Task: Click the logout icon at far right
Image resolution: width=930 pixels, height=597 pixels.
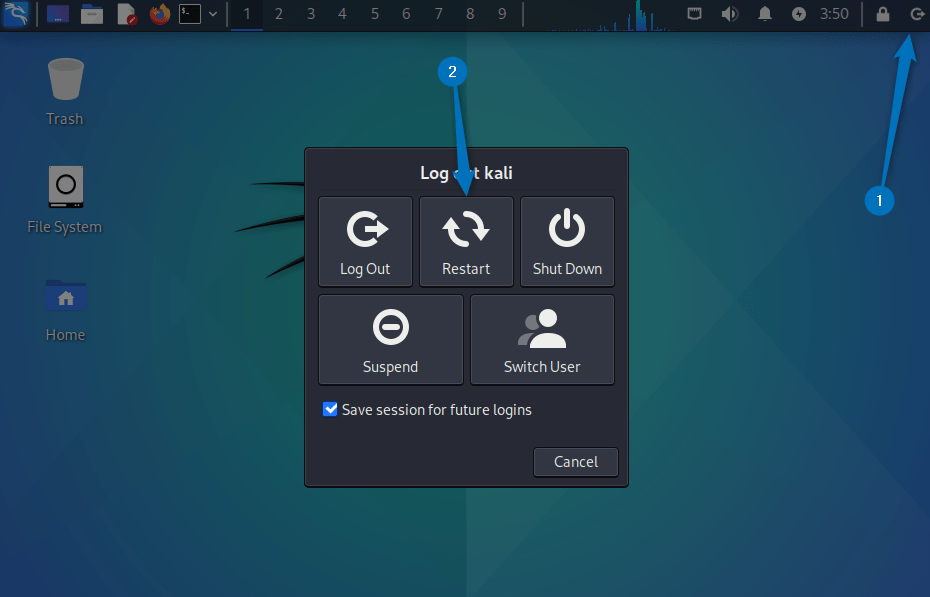Action: coord(918,14)
